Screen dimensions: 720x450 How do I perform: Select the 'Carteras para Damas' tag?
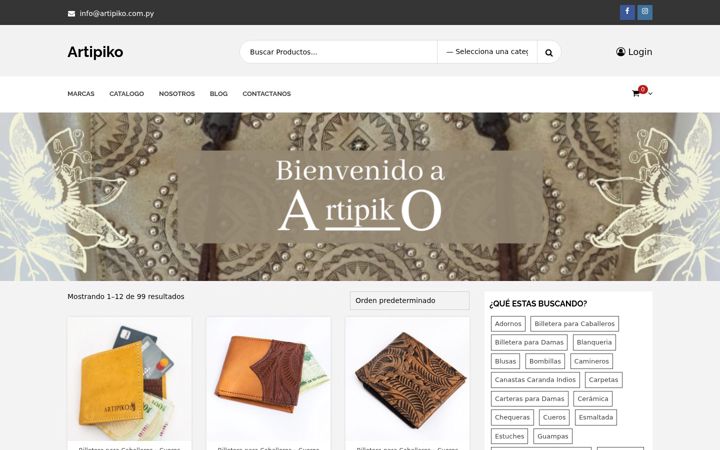click(x=529, y=399)
